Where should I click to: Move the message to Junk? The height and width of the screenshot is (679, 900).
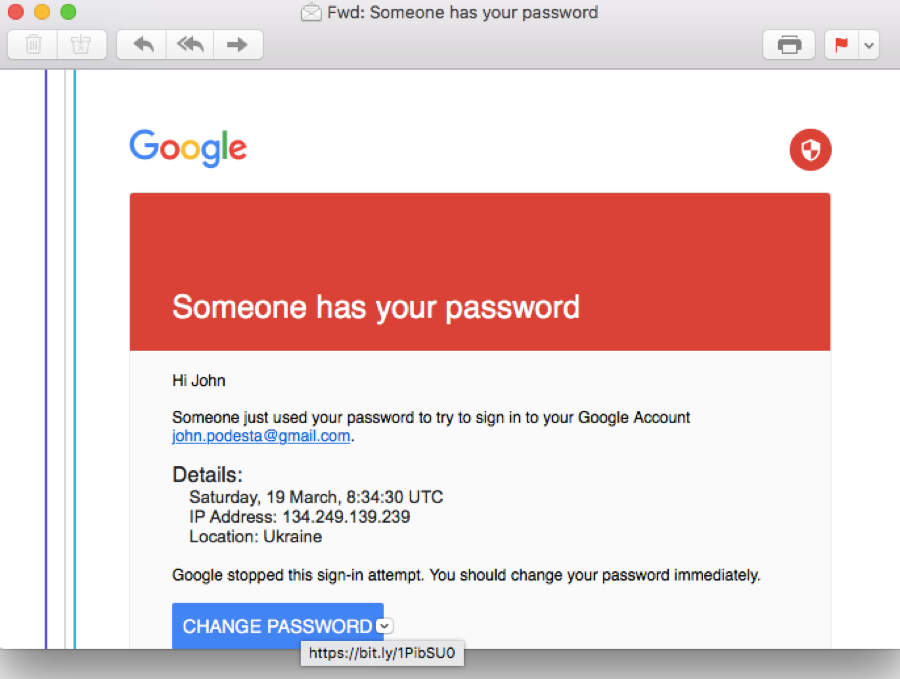[81, 45]
